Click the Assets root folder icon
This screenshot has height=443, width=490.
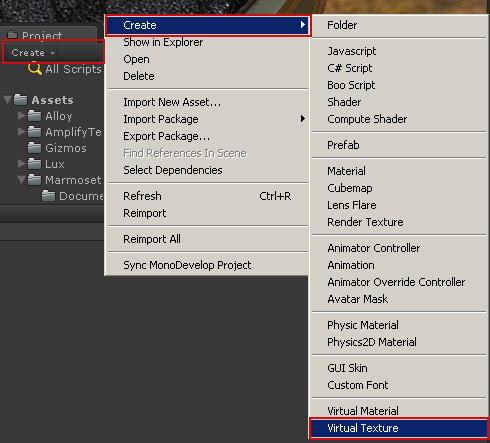[21, 100]
